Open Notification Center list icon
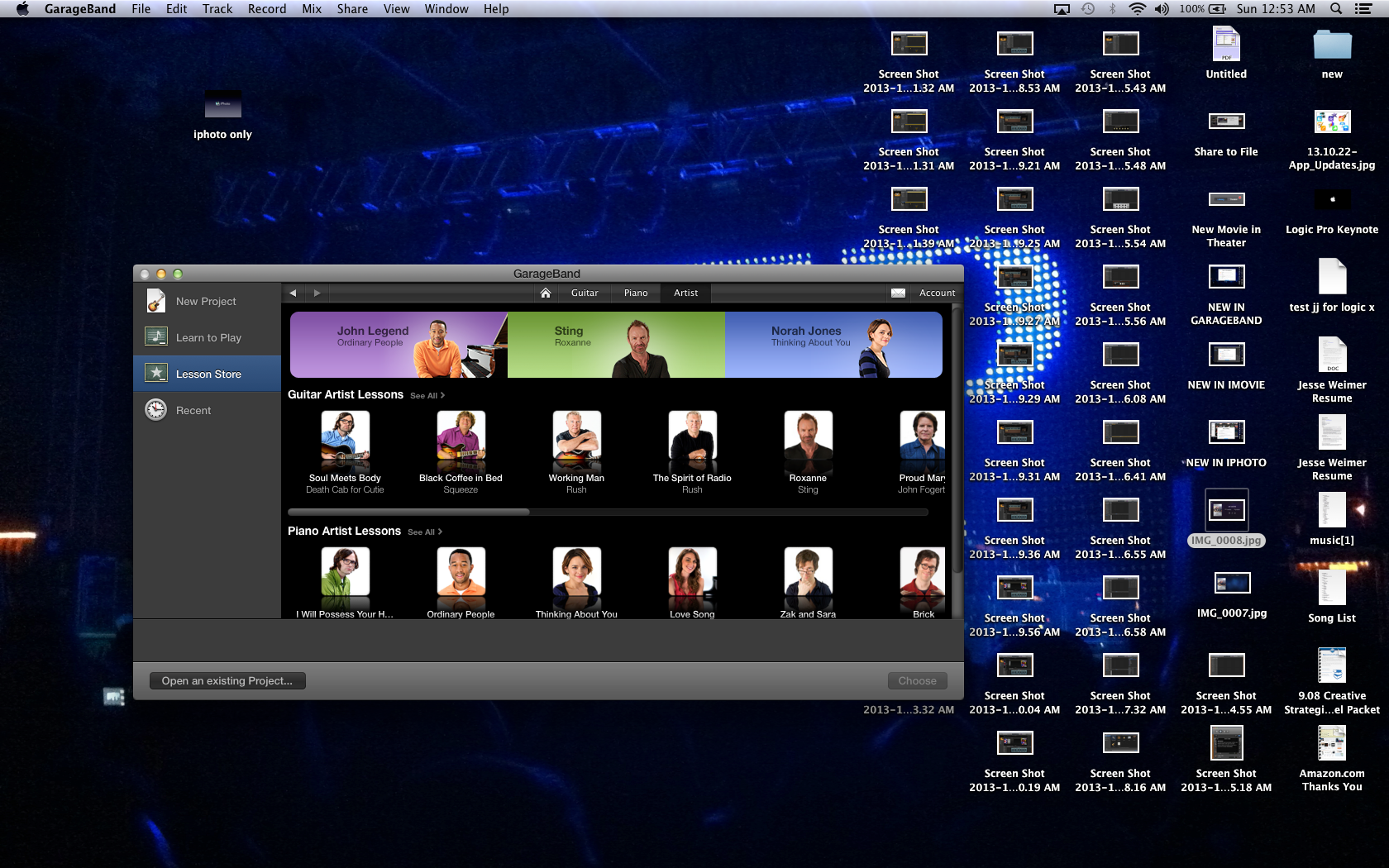The height and width of the screenshot is (868, 1389). coord(1363,9)
